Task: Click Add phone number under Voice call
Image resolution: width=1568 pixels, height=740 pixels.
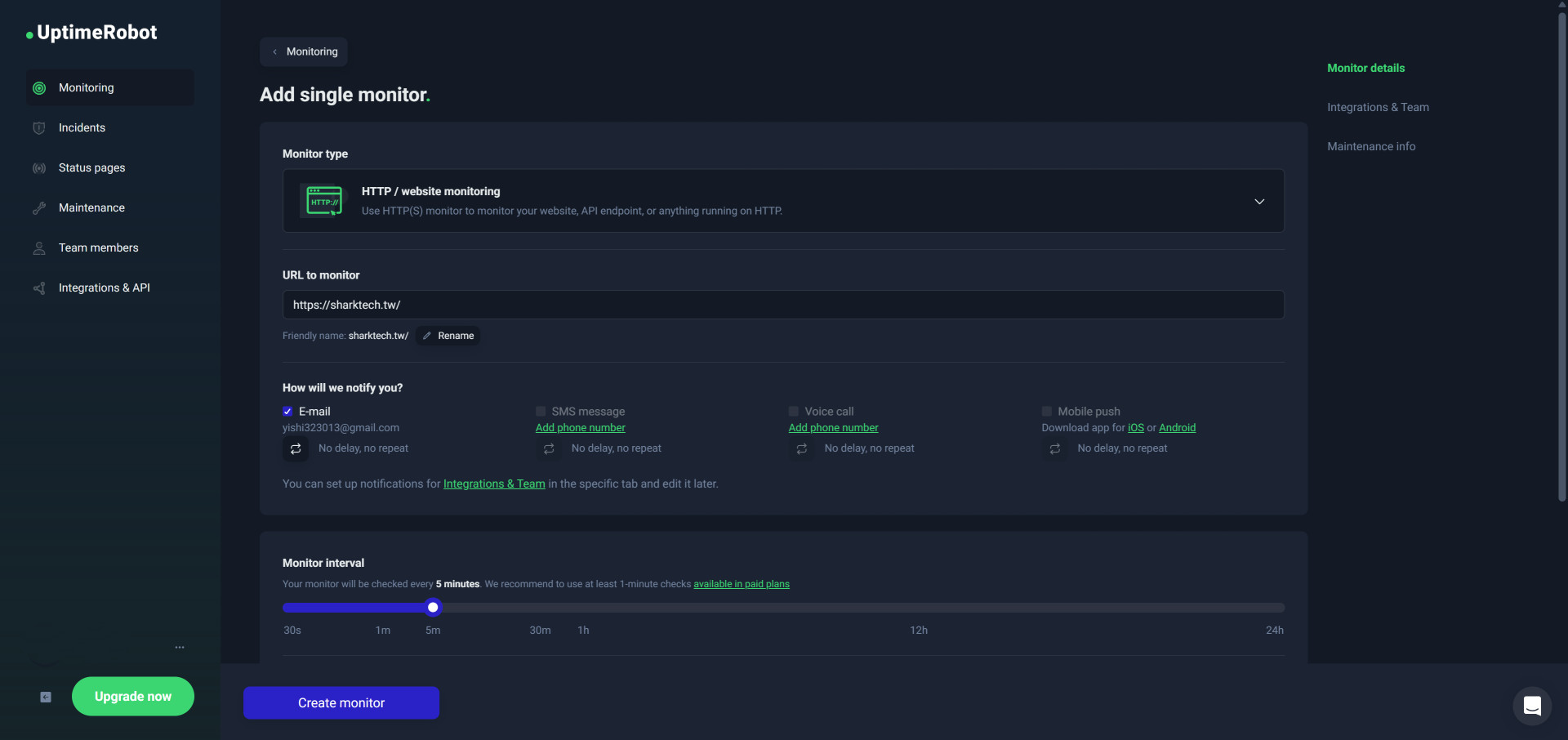Action: [x=833, y=428]
